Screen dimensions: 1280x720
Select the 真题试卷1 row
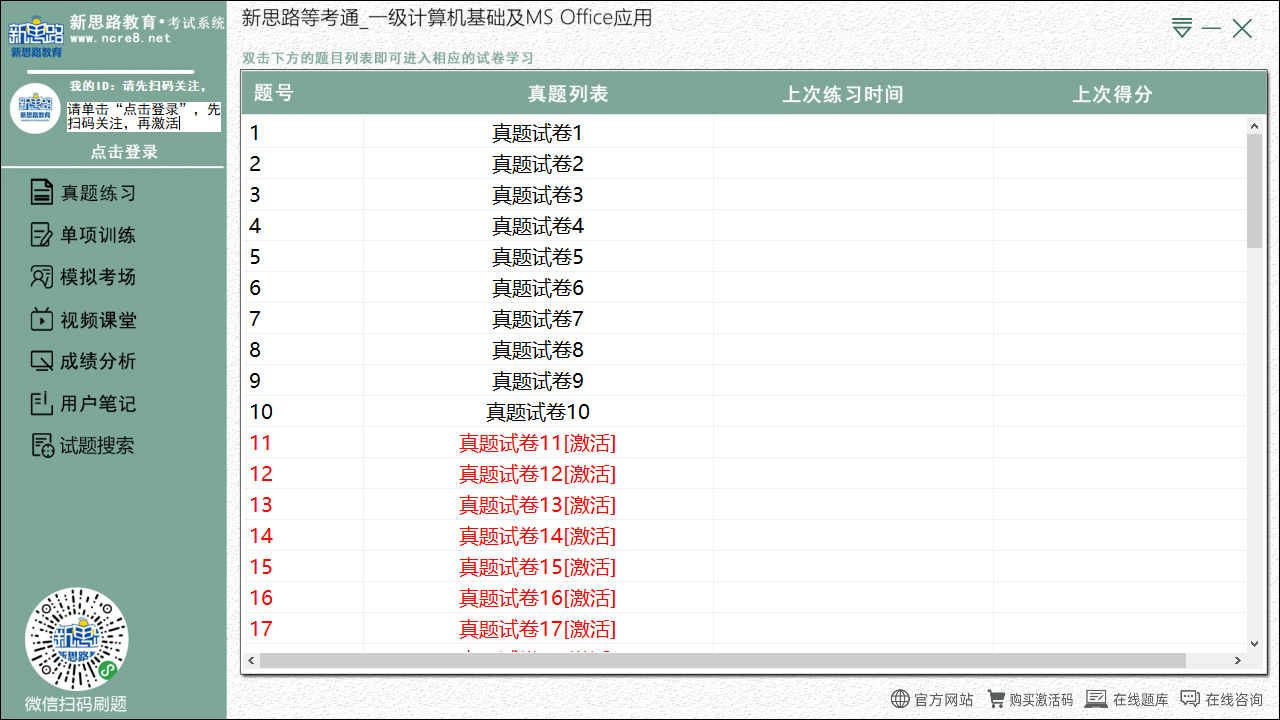tap(745, 133)
